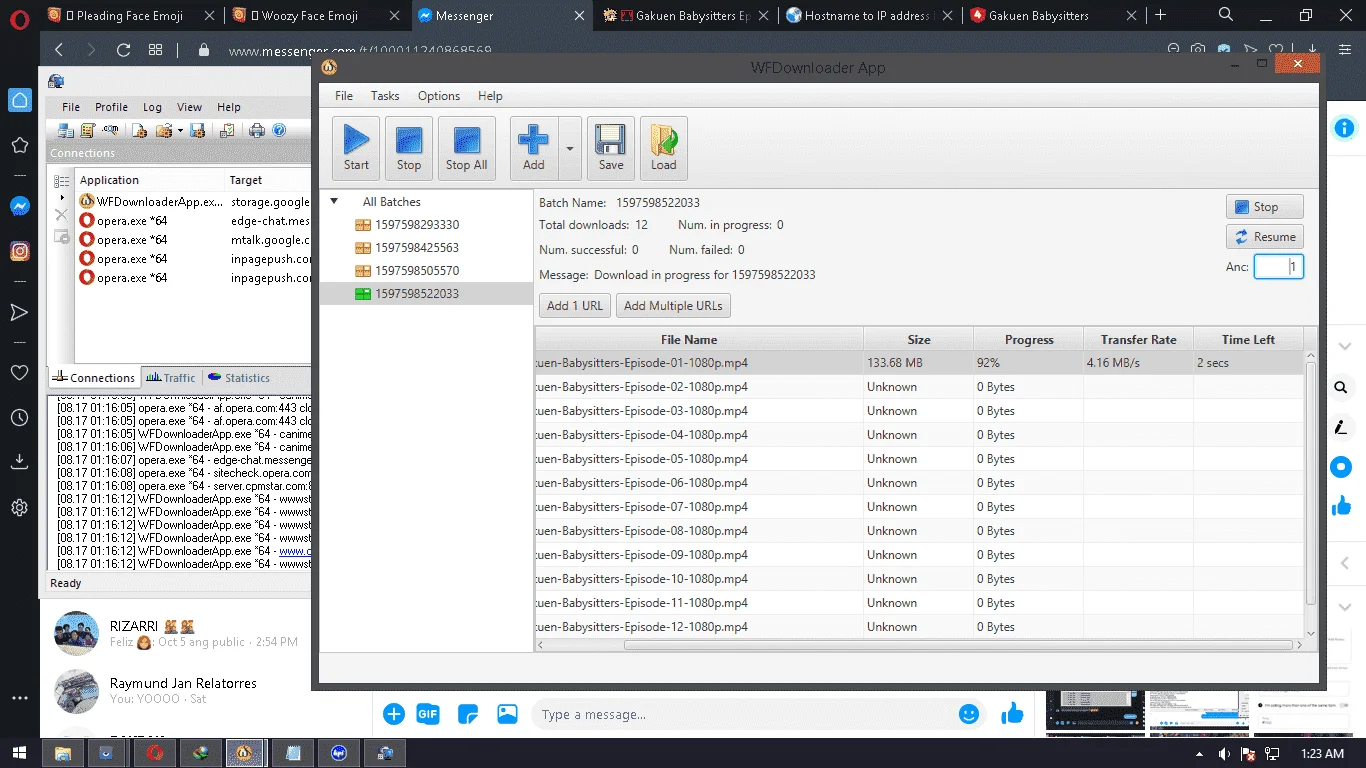Click the printer icon in monitor toolbar
This screenshot has width=1366, height=768.
[x=256, y=131]
